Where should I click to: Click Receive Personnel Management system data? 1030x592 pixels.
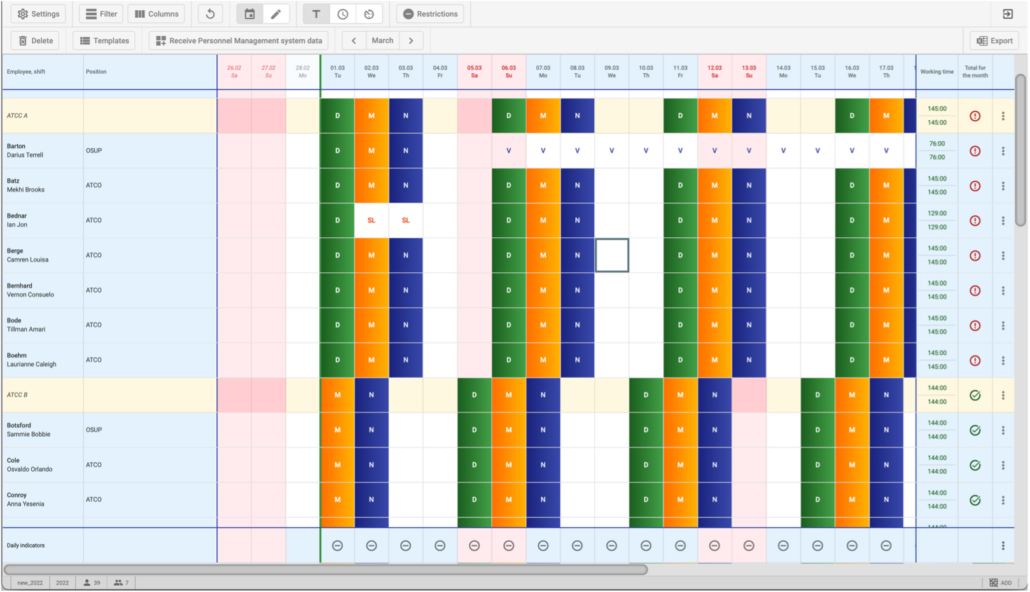tap(240, 41)
